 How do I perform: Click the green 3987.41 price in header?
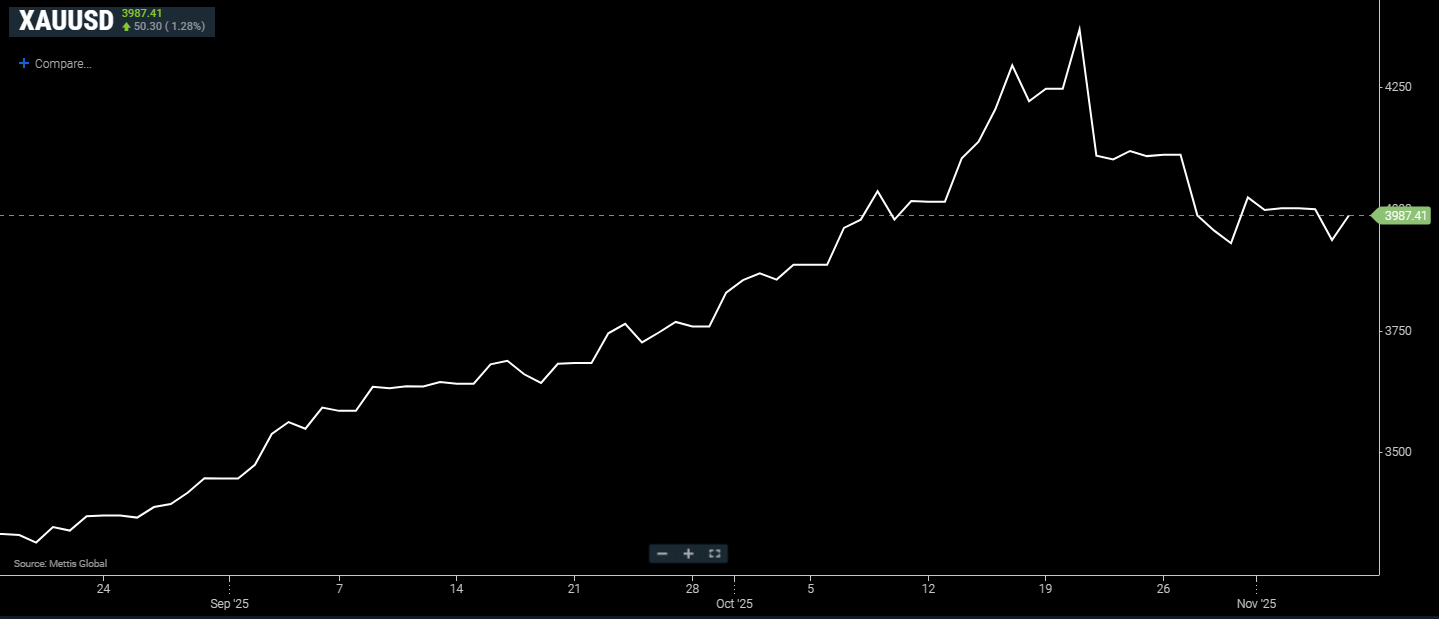142,13
